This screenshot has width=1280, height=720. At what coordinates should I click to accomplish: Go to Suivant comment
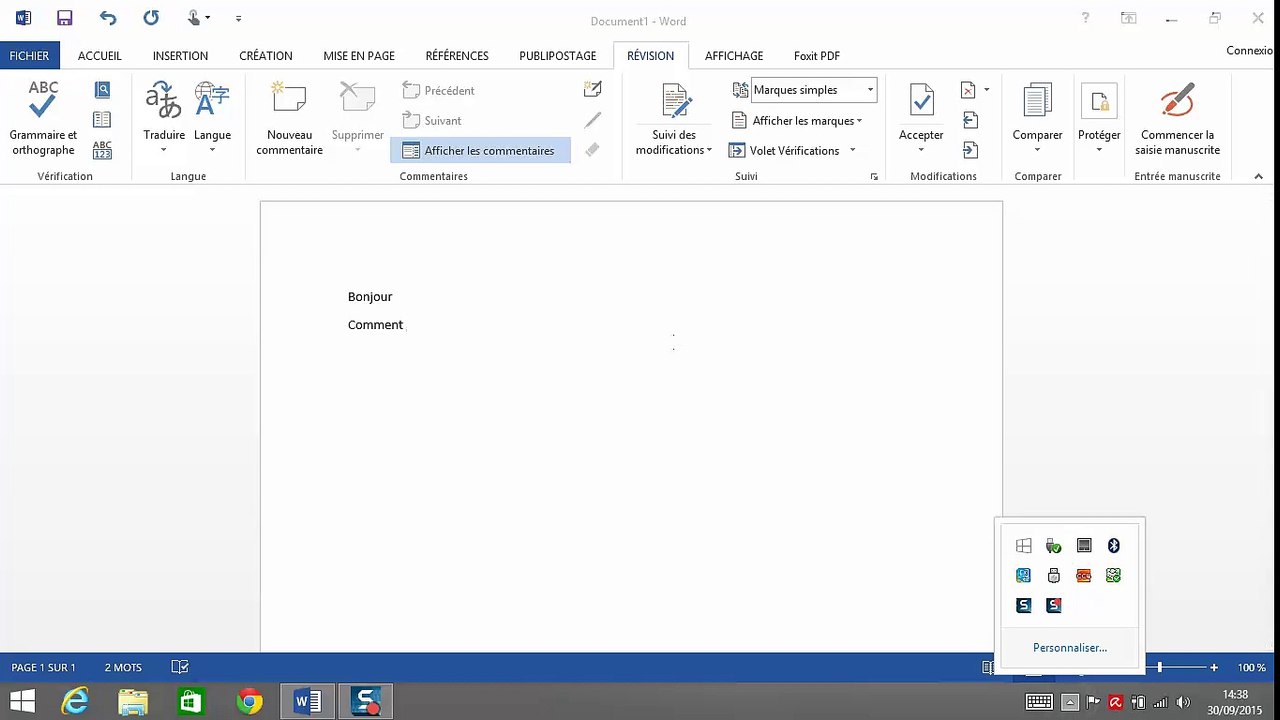point(432,120)
